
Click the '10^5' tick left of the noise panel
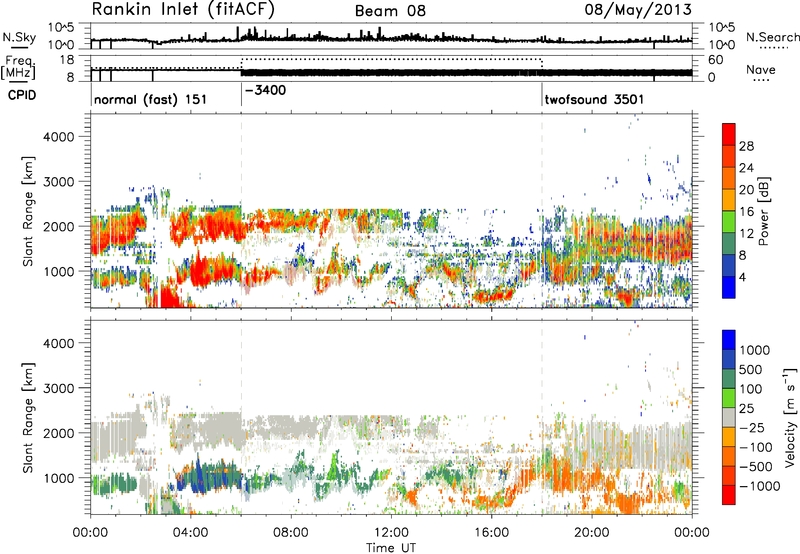pyautogui.click(x=62, y=27)
